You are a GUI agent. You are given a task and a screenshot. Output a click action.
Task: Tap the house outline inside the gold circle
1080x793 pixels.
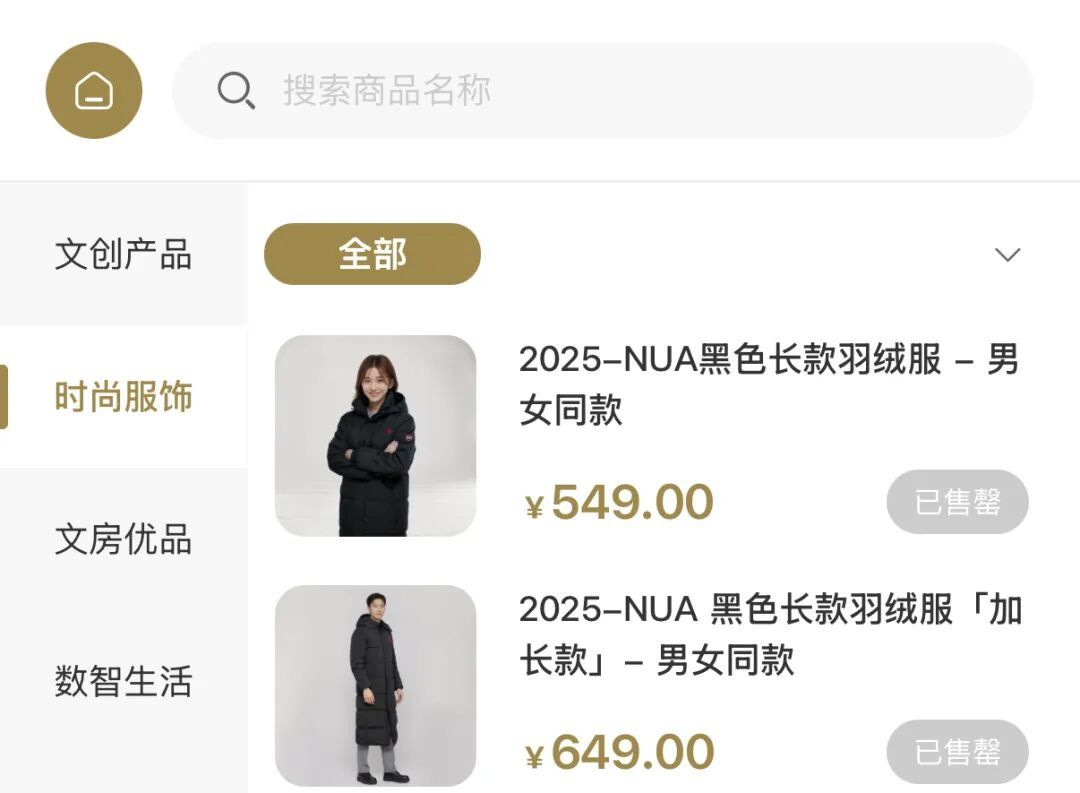[93, 89]
